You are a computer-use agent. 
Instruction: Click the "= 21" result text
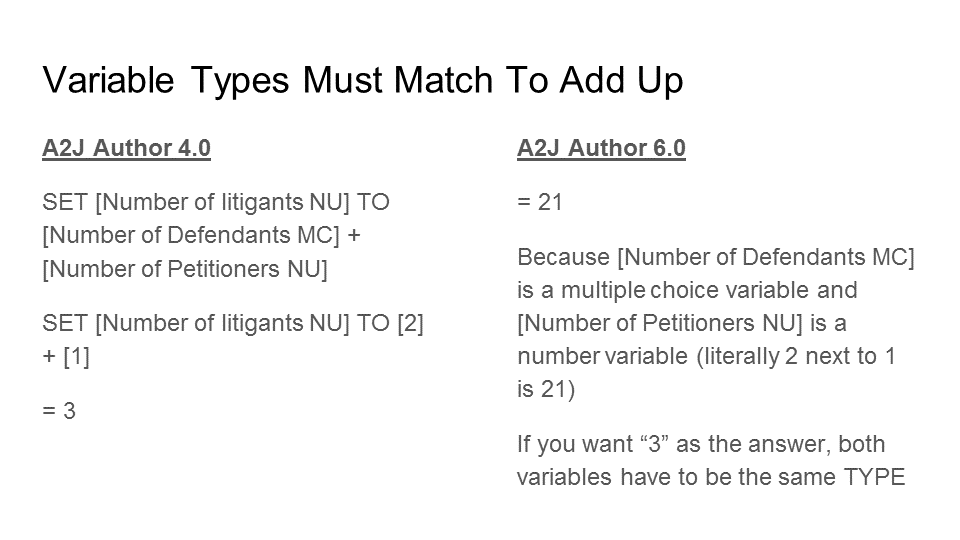pos(540,202)
